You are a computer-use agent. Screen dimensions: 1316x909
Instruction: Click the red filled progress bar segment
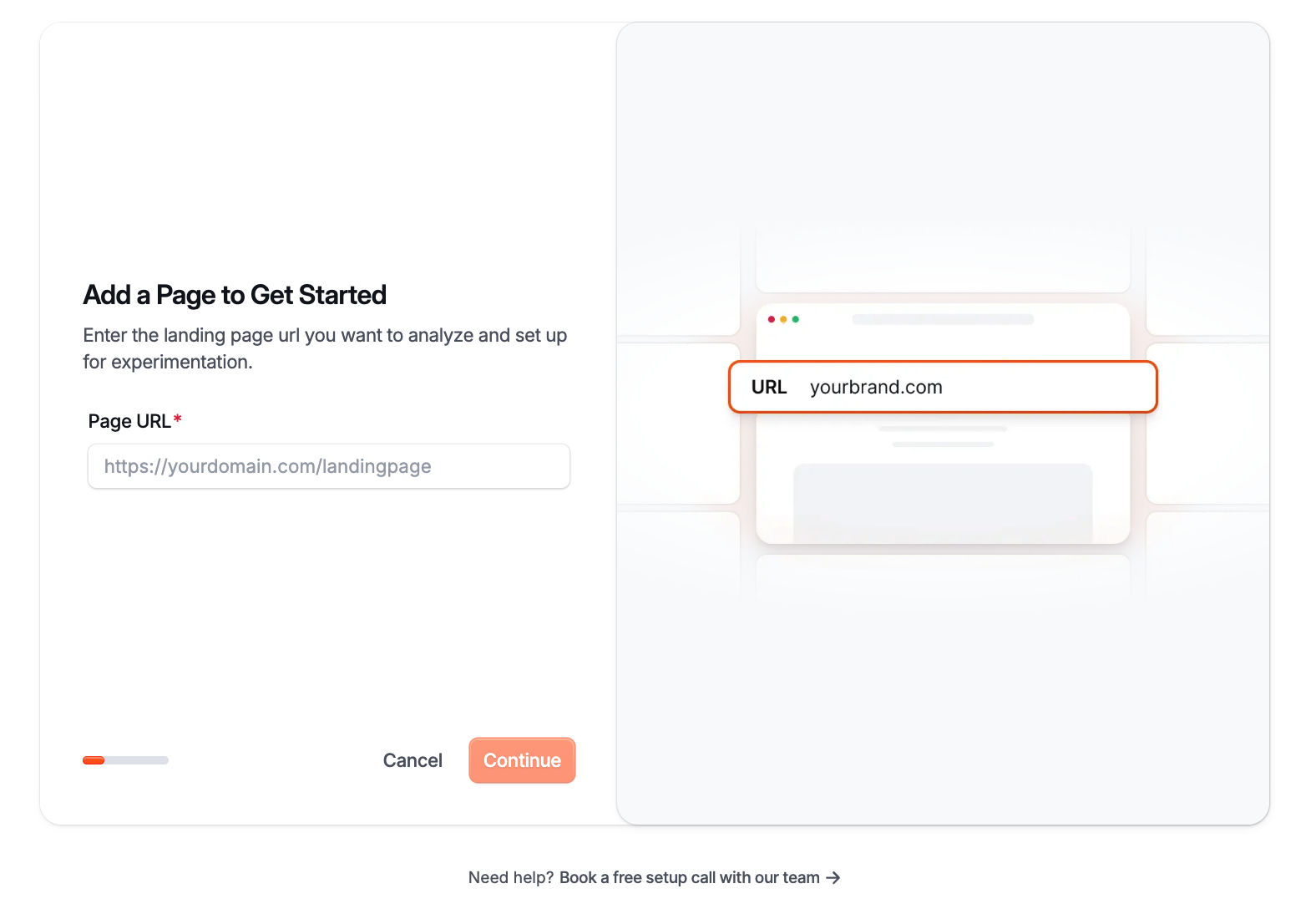tap(94, 760)
